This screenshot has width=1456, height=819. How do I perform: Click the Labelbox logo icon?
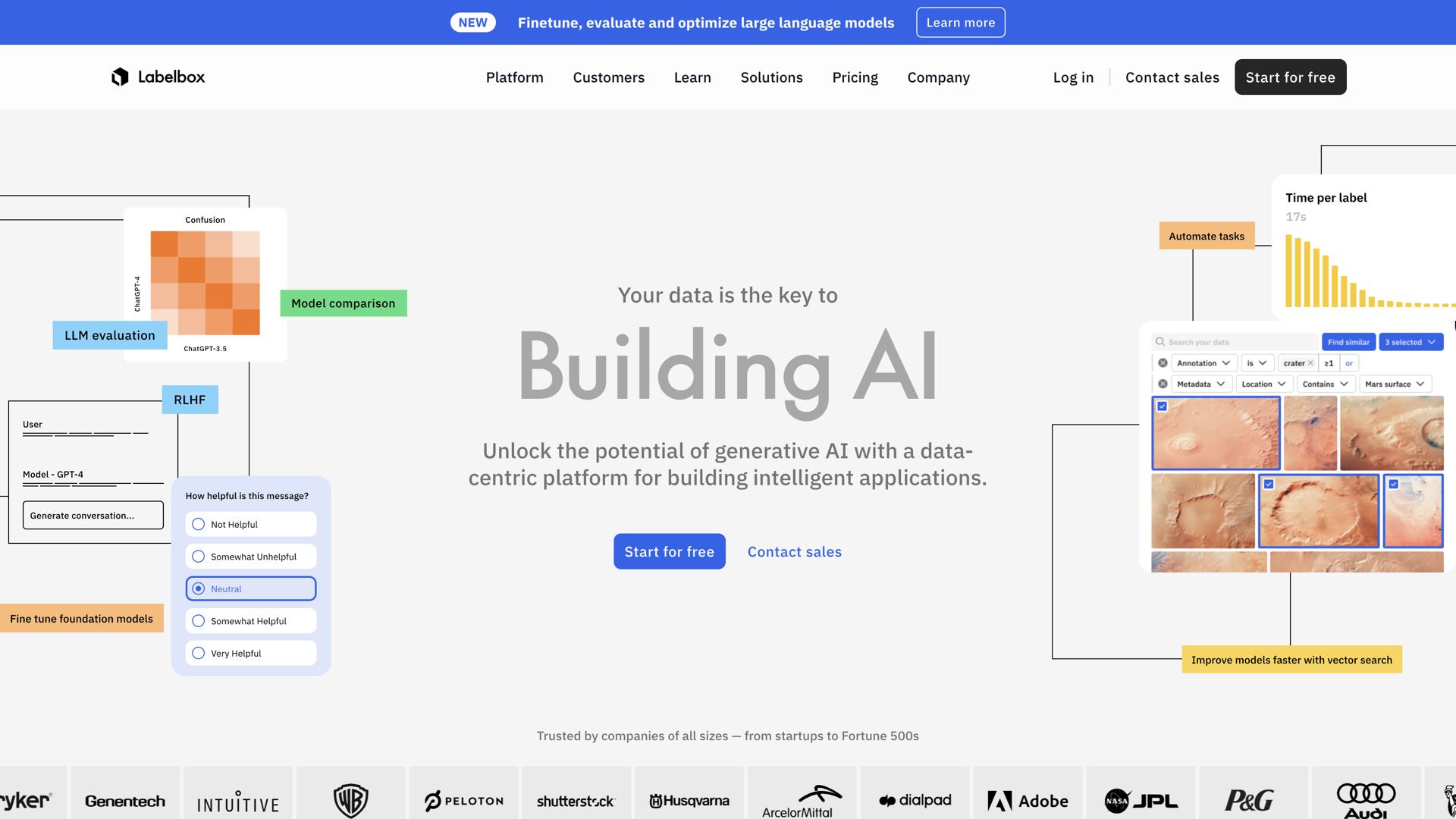[x=120, y=77]
